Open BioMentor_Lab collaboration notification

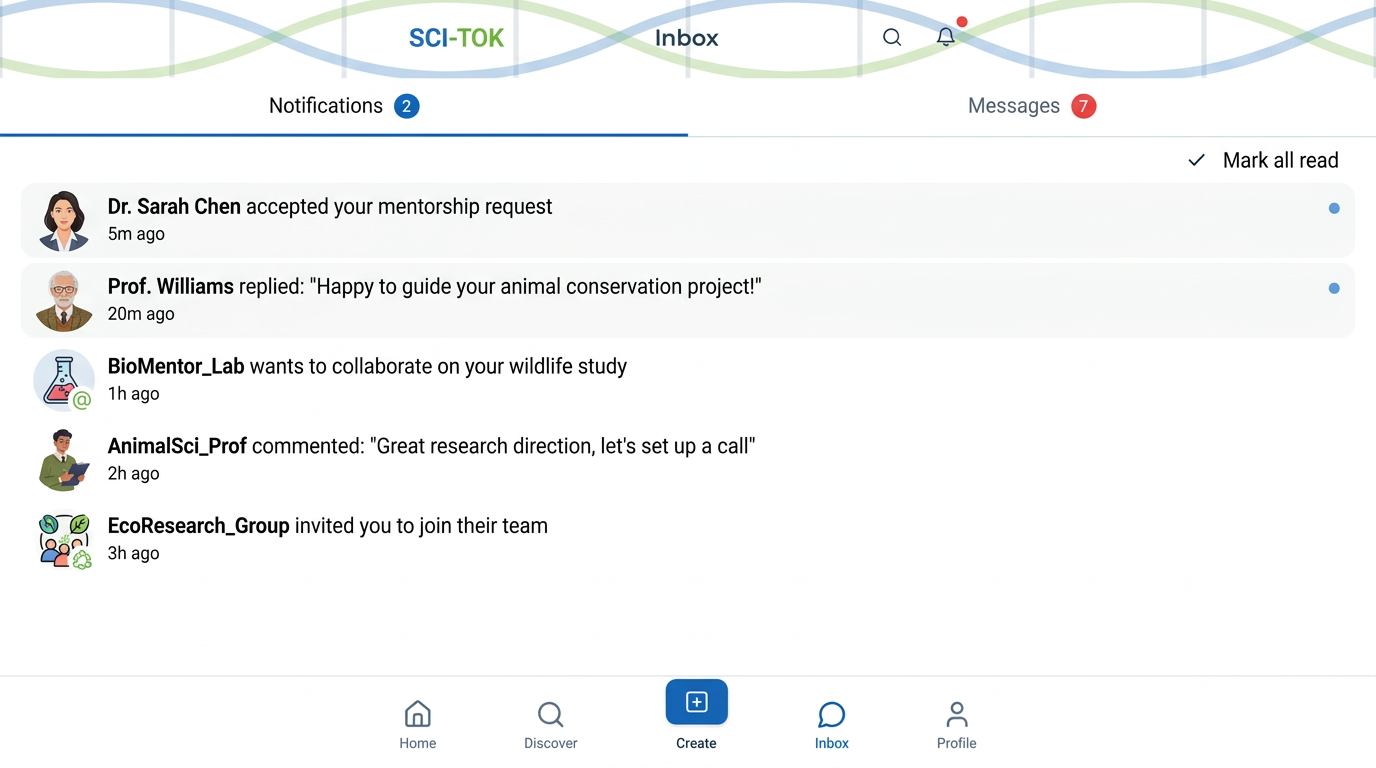[688, 380]
